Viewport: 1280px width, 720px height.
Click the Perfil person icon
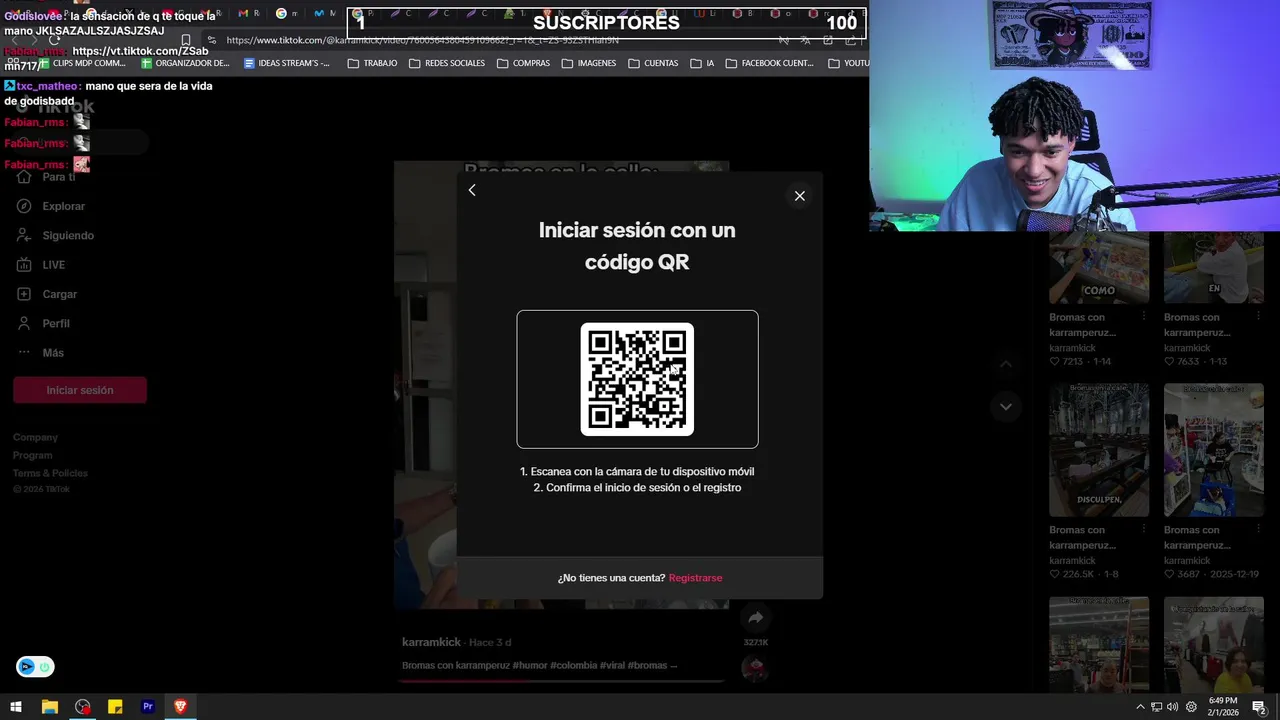(x=24, y=323)
